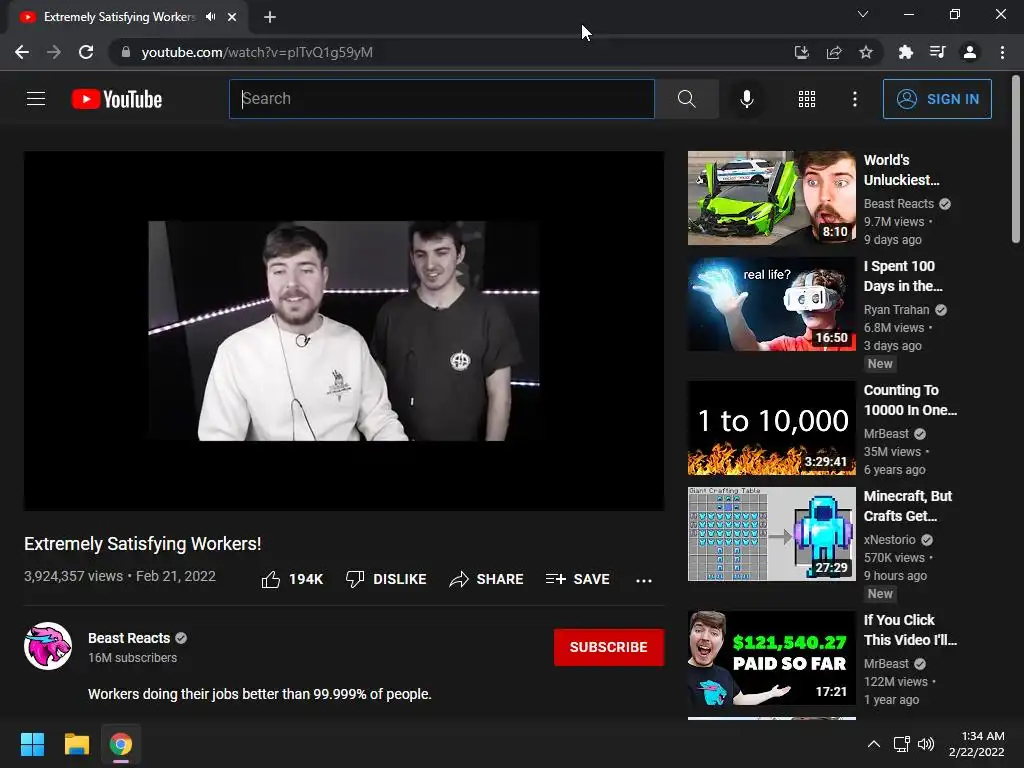
Task: Click 'If You Click This Video I'll...' title
Action: [x=910, y=630]
